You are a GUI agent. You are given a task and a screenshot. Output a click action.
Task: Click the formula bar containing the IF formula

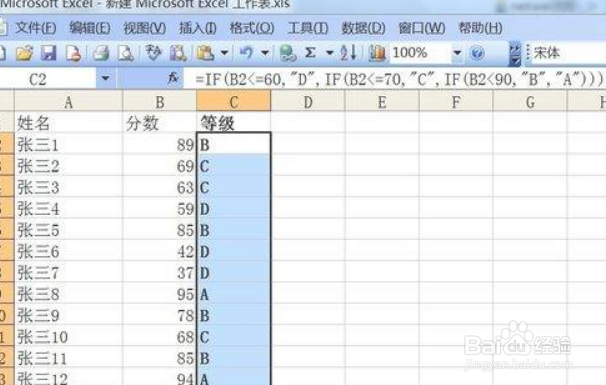coord(395,80)
